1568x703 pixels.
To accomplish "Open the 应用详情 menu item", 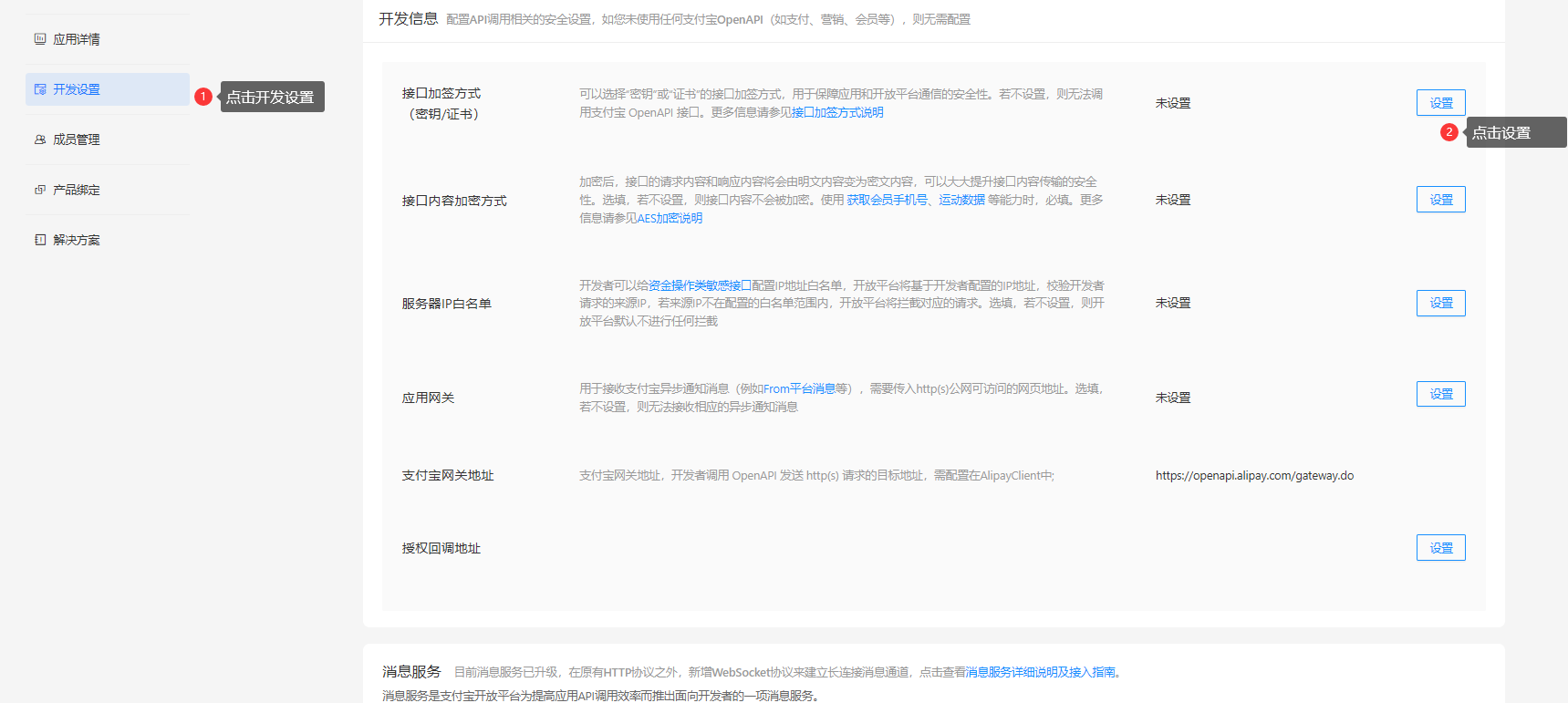I will tap(77, 39).
